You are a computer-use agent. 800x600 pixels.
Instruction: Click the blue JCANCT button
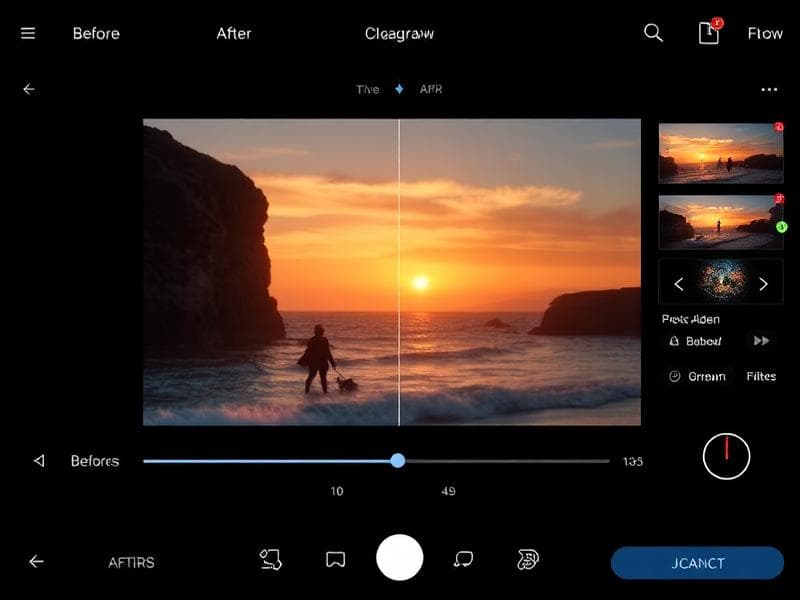click(x=697, y=563)
